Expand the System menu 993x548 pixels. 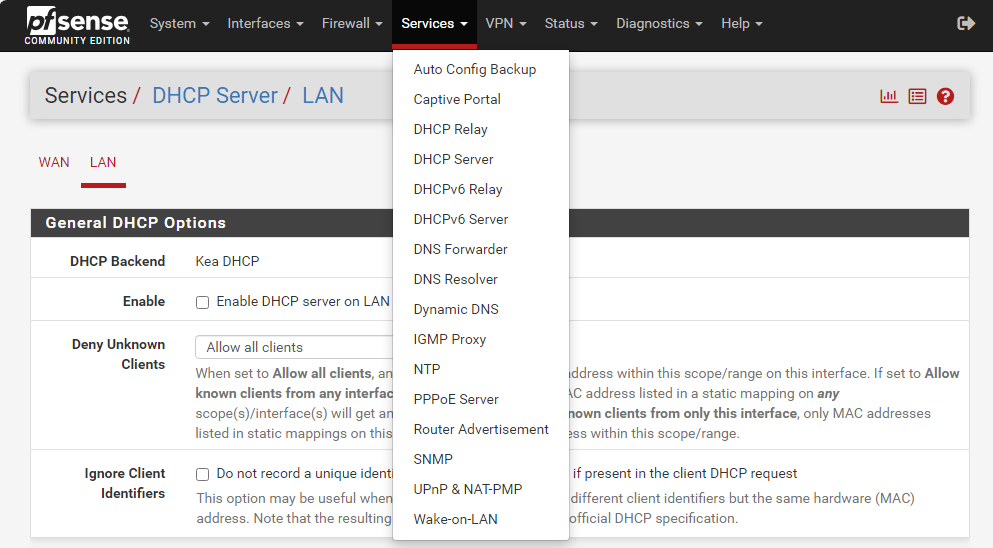[x=179, y=23]
